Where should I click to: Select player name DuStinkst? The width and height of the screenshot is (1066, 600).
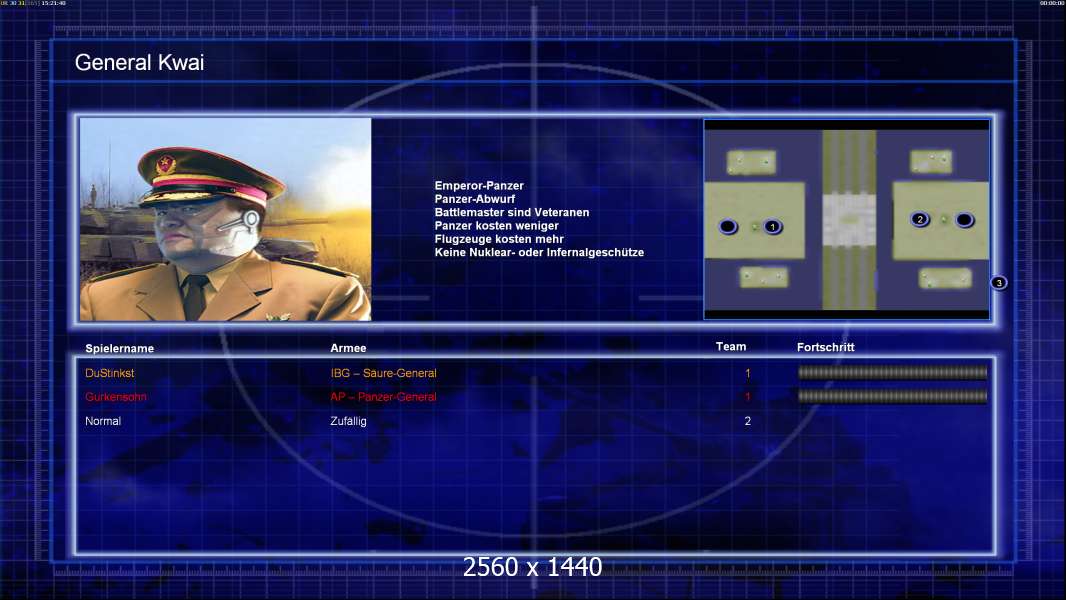(x=109, y=373)
